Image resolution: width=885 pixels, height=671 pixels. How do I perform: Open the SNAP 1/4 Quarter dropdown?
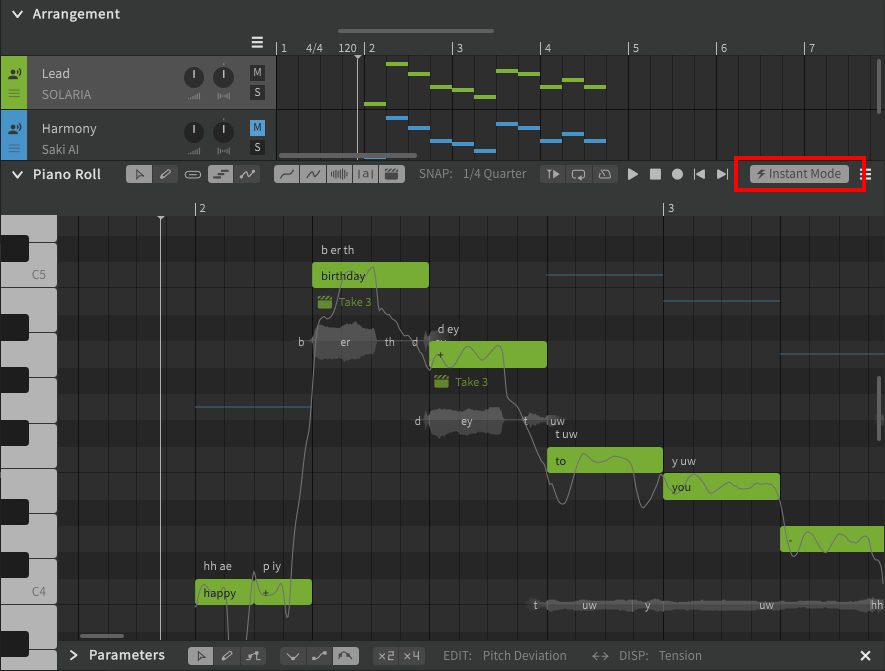point(496,173)
